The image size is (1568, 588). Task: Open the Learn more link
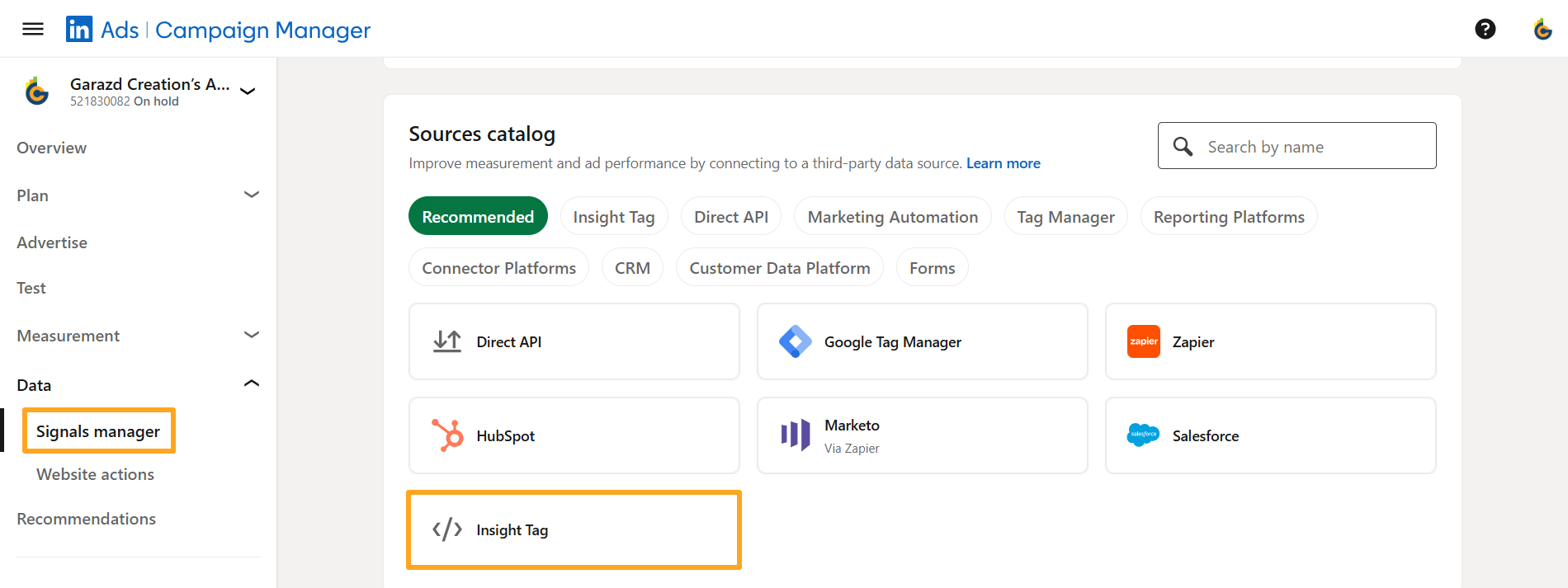pos(1003,163)
